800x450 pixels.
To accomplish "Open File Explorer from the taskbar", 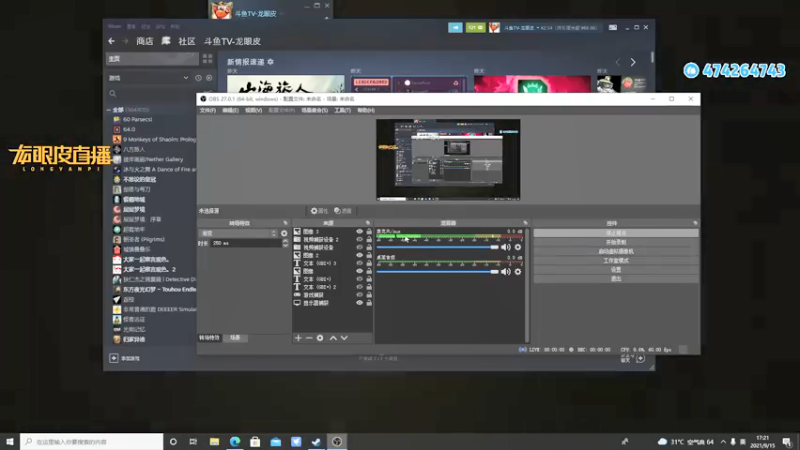I will pyautogui.click(x=214, y=441).
